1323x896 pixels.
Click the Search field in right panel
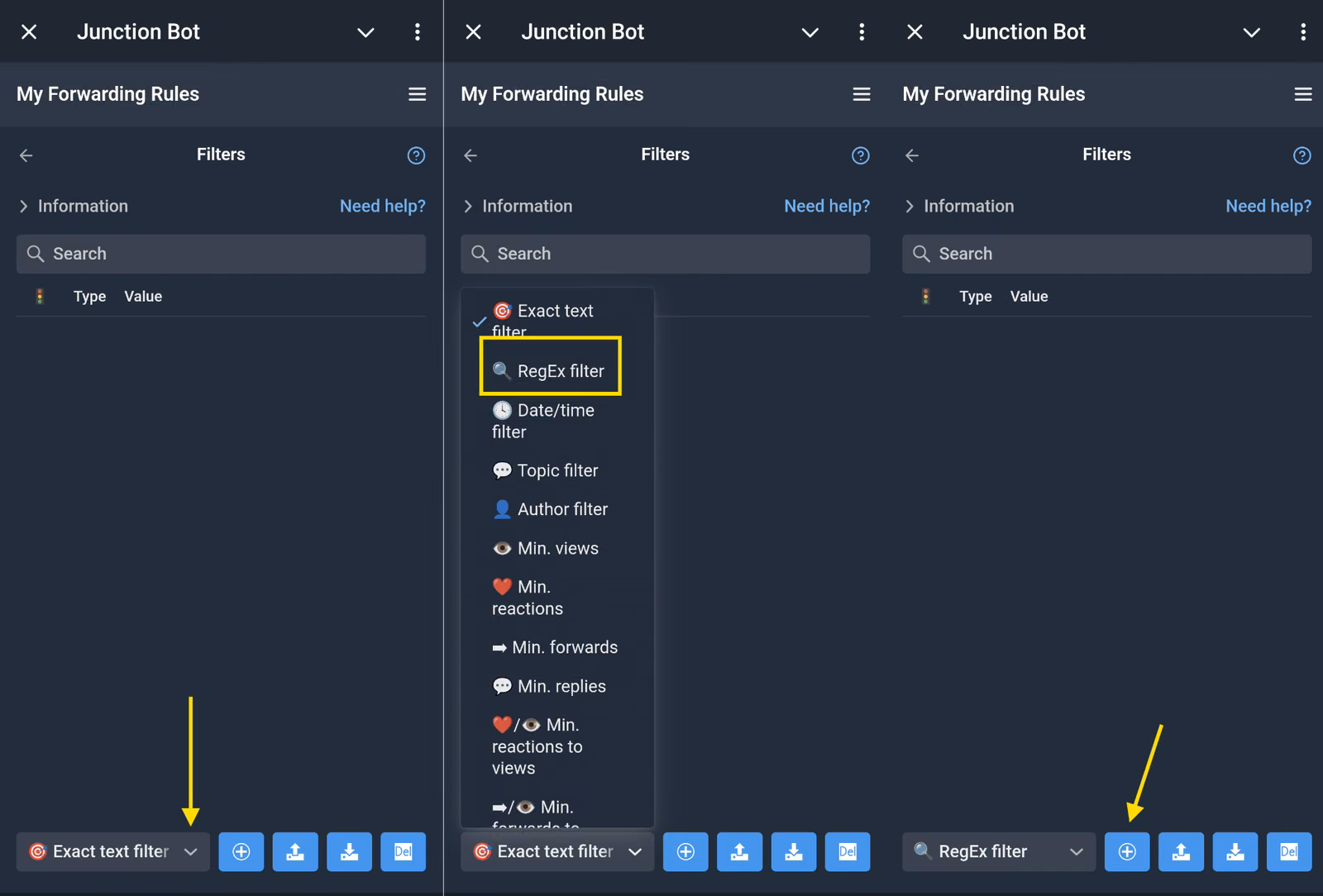click(x=1106, y=254)
